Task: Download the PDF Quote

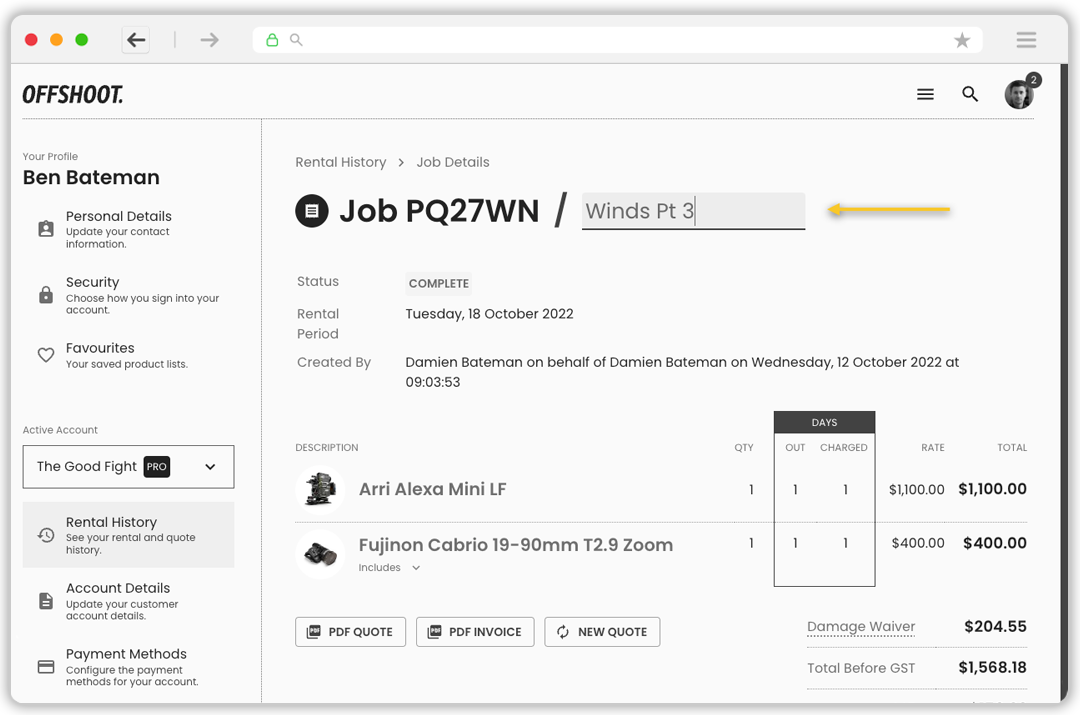Action: 351,632
